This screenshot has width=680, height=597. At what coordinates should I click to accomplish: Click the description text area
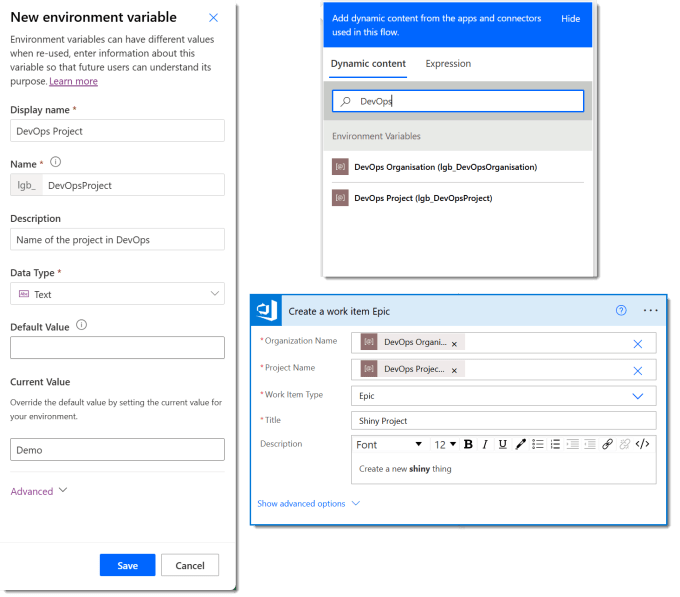(x=503, y=469)
